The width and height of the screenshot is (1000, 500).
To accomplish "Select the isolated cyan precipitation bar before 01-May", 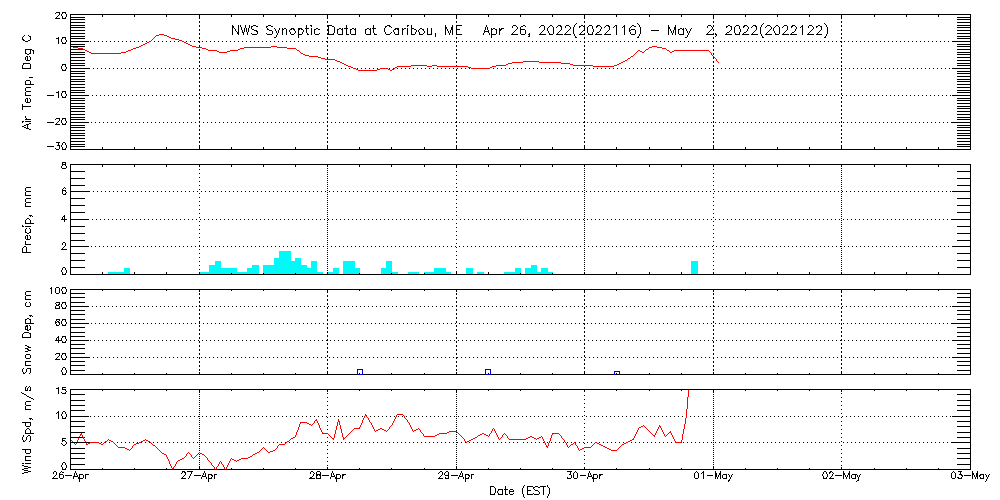I will pyautogui.click(x=694, y=267).
